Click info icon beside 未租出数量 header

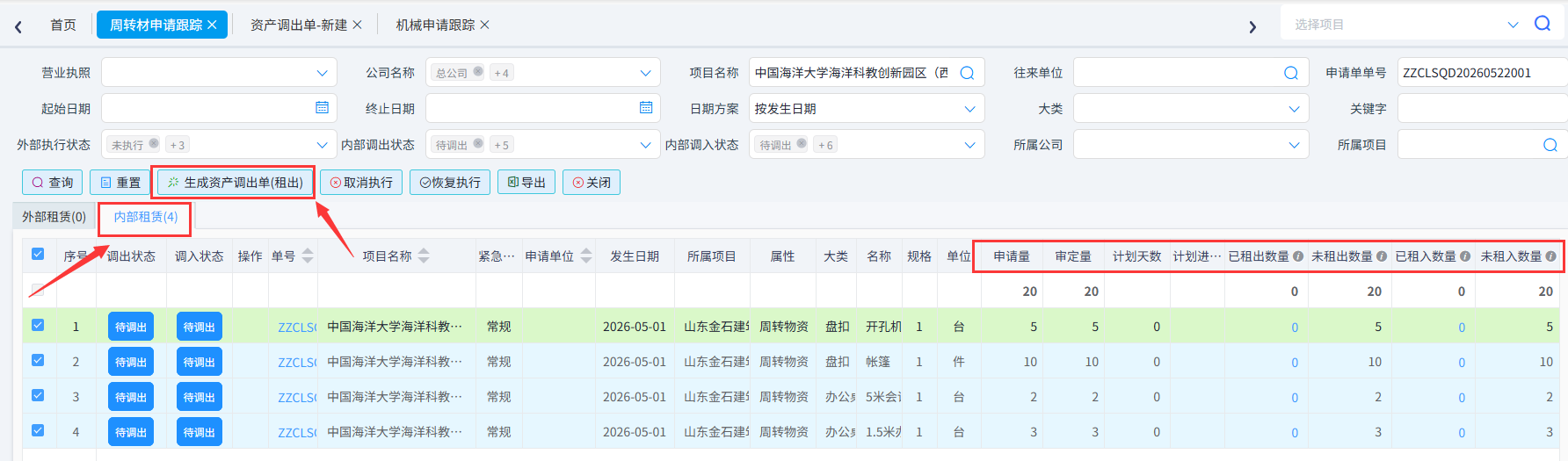coord(1382,256)
